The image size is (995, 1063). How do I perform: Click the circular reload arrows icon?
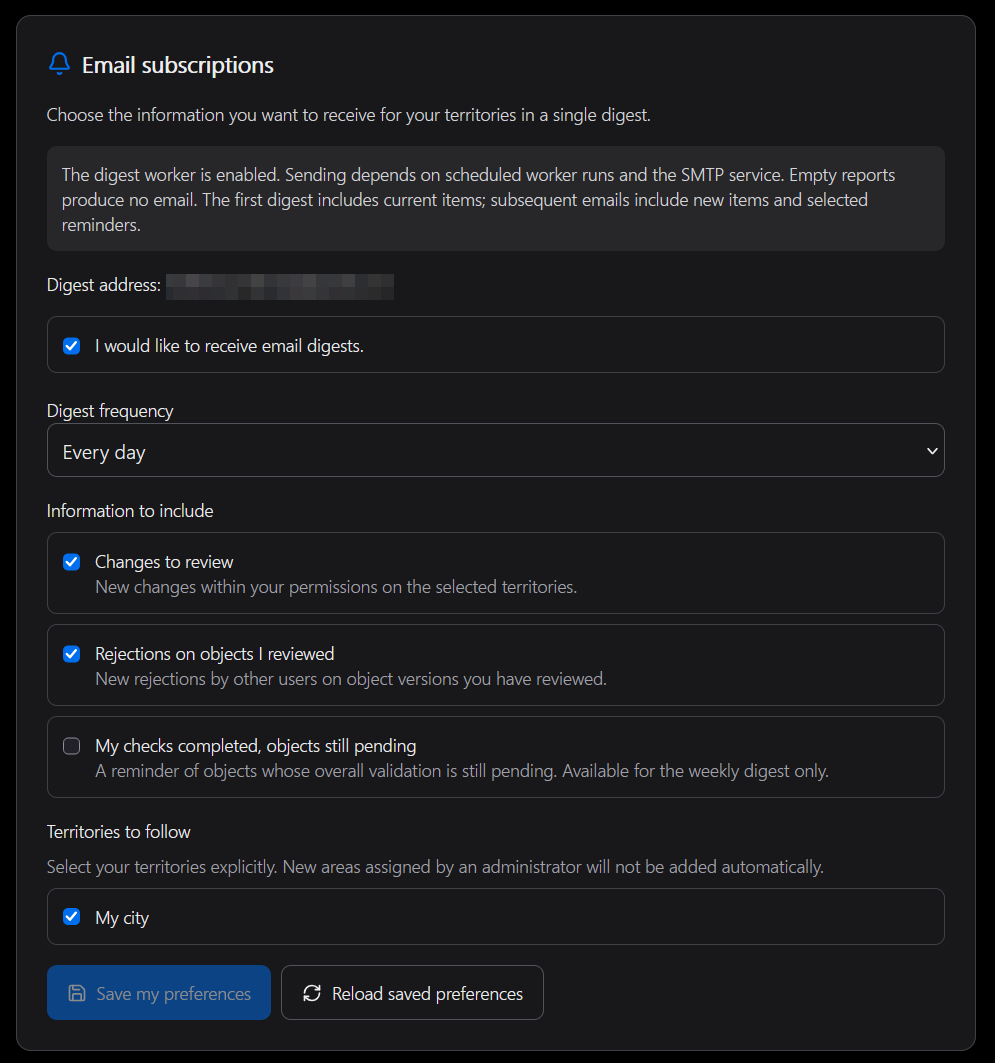pyautogui.click(x=312, y=993)
